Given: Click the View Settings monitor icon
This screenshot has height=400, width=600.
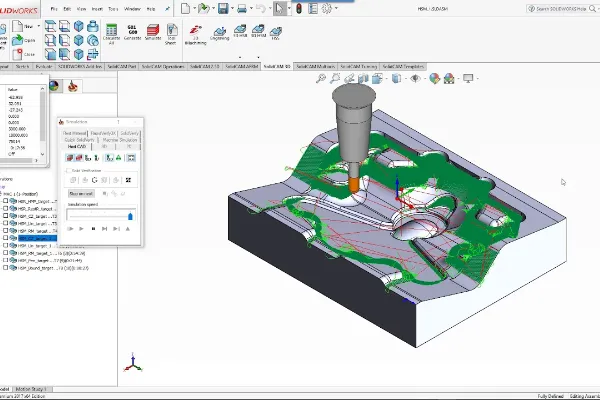Looking at the screenshot, I should [468, 78].
